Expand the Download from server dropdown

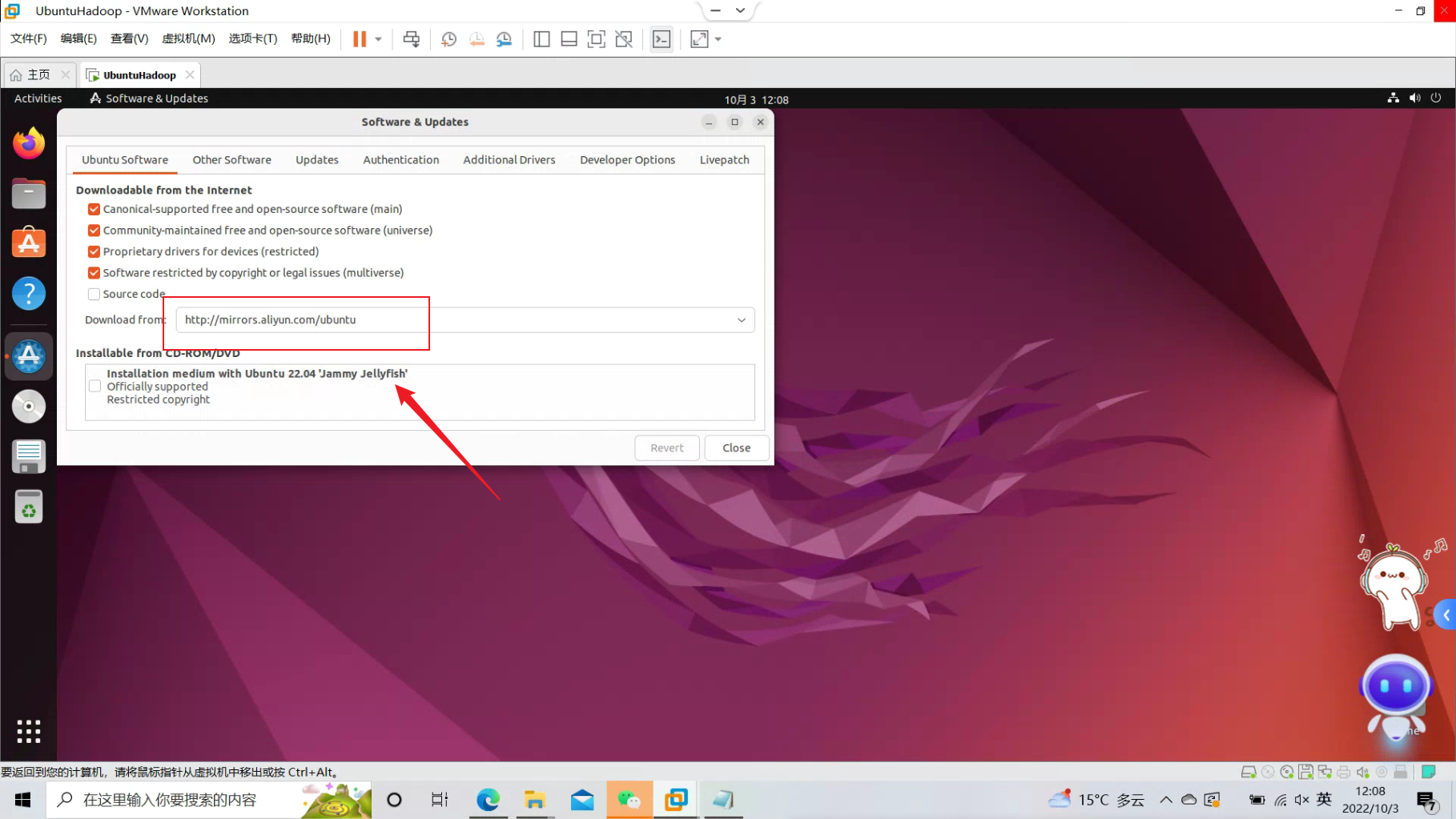pos(465,320)
